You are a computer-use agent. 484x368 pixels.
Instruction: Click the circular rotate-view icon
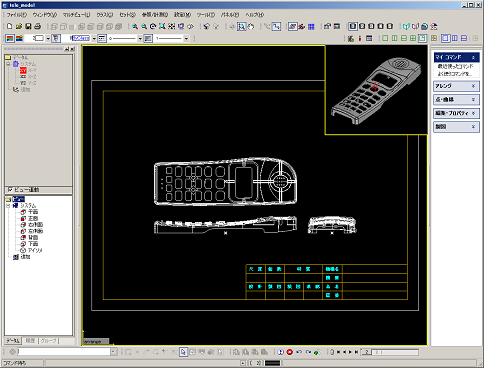[x=153, y=26]
